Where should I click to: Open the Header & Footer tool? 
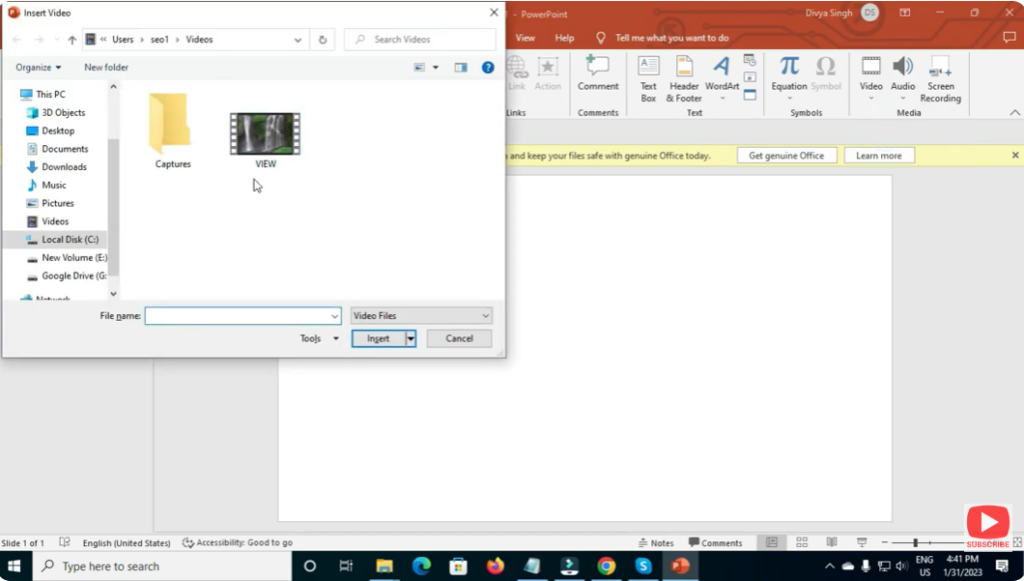684,80
